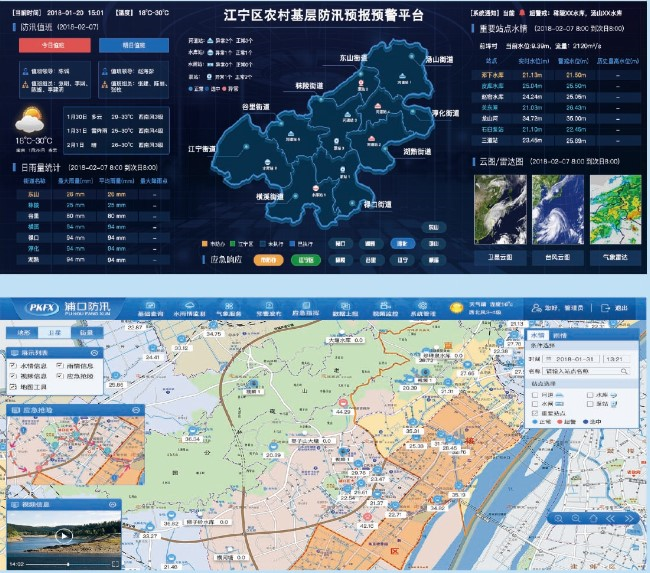Screen dimensions: 650x573
Task: Click zoom-out magnifier on map toolbar
Action: 576,518
